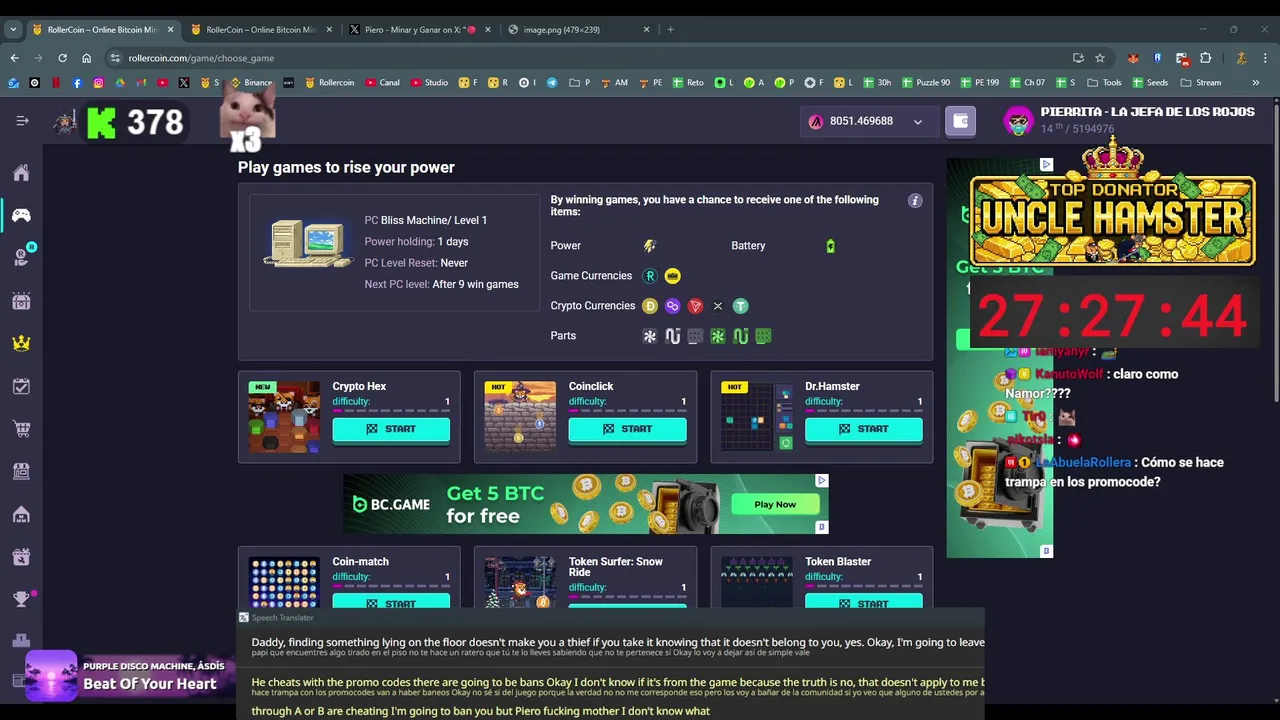Click the wallet icon button
This screenshot has height=720, width=1280.
click(961, 121)
